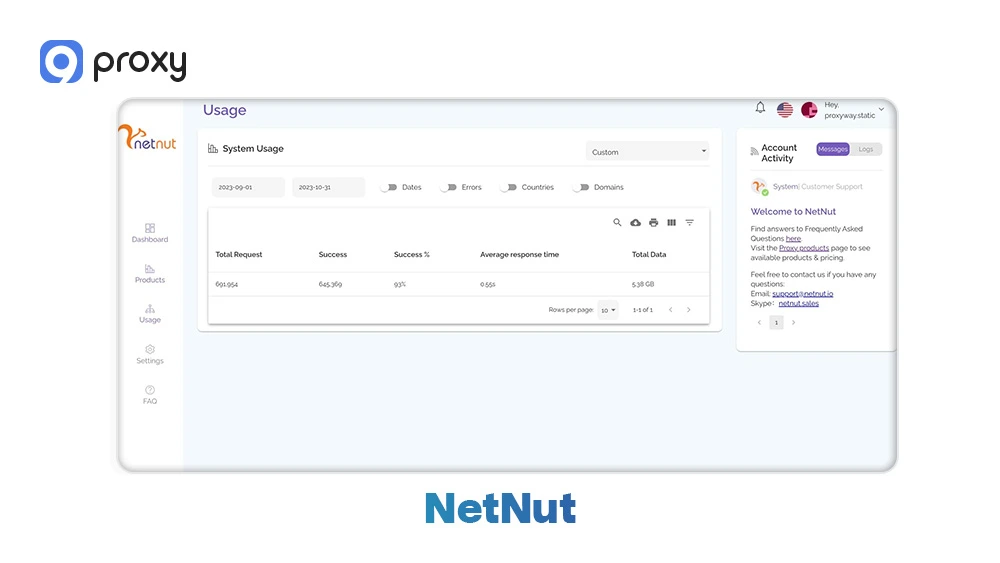Expand the proxyway.static account menu chevron
This screenshot has height=563, width=1000.
point(881,109)
